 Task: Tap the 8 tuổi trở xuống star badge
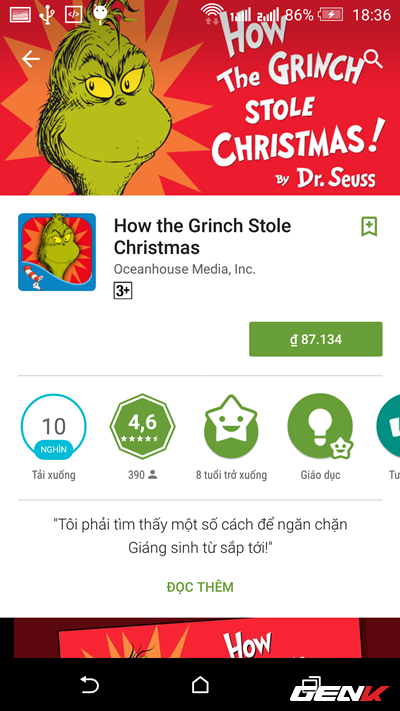[231, 427]
